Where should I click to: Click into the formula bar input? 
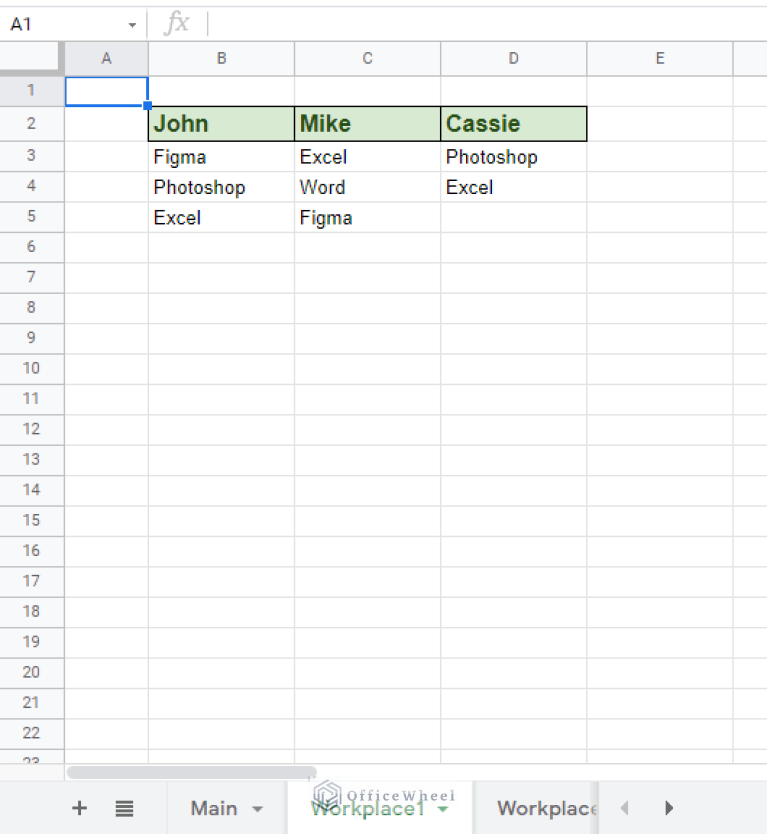[480, 24]
